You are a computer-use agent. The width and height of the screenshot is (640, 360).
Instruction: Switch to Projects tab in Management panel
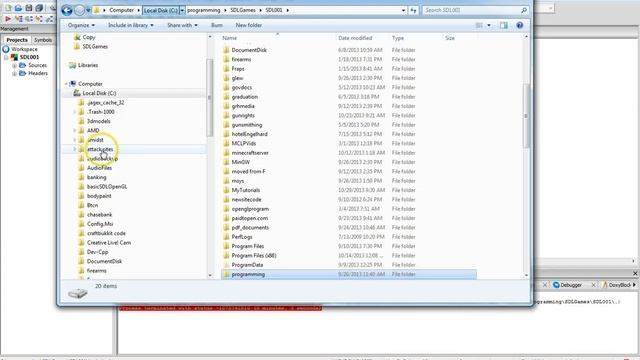(x=17, y=40)
